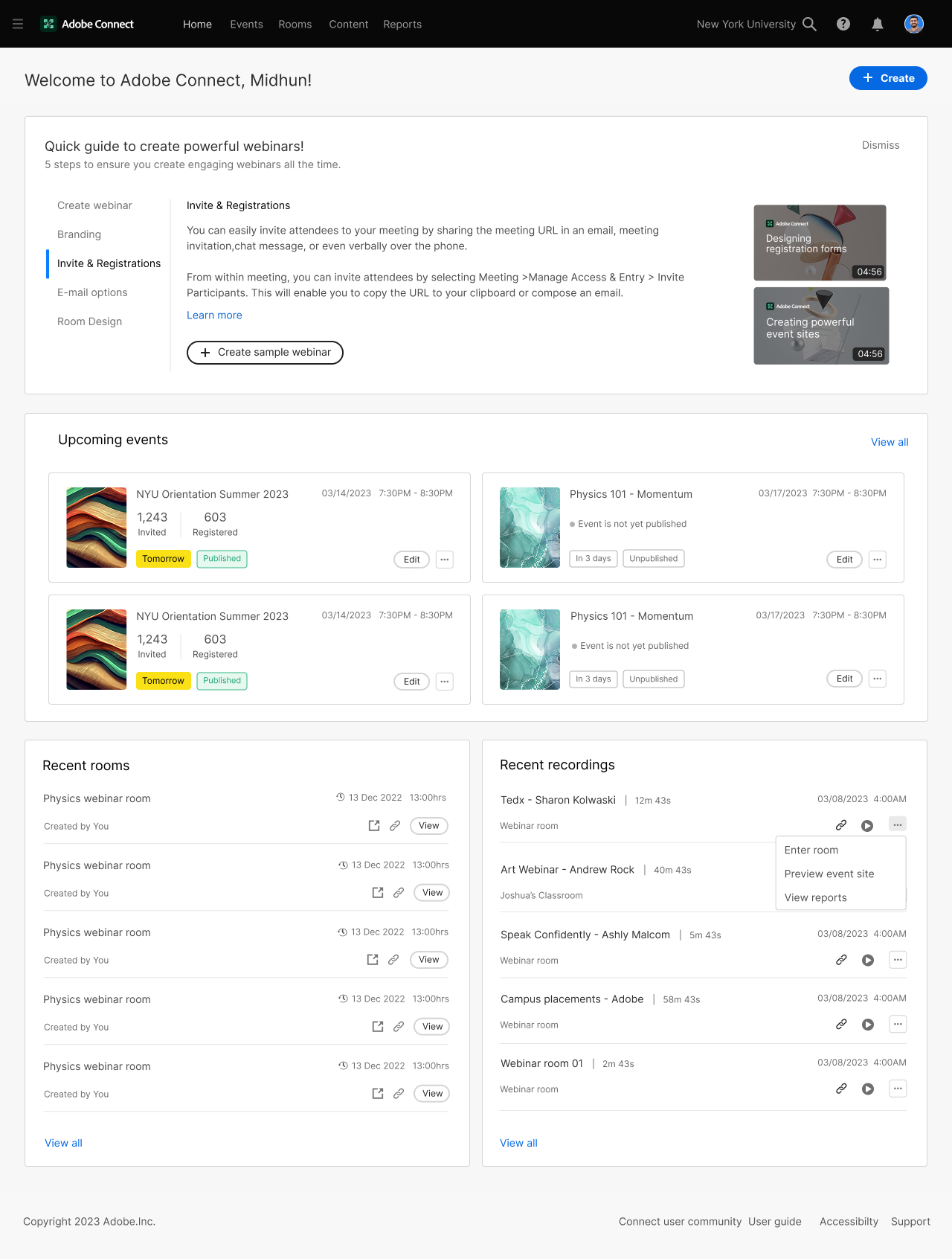Copy link for Tedx - Sharon Kolwaski recording
This screenshot has width=952, height=1259.
841,825
